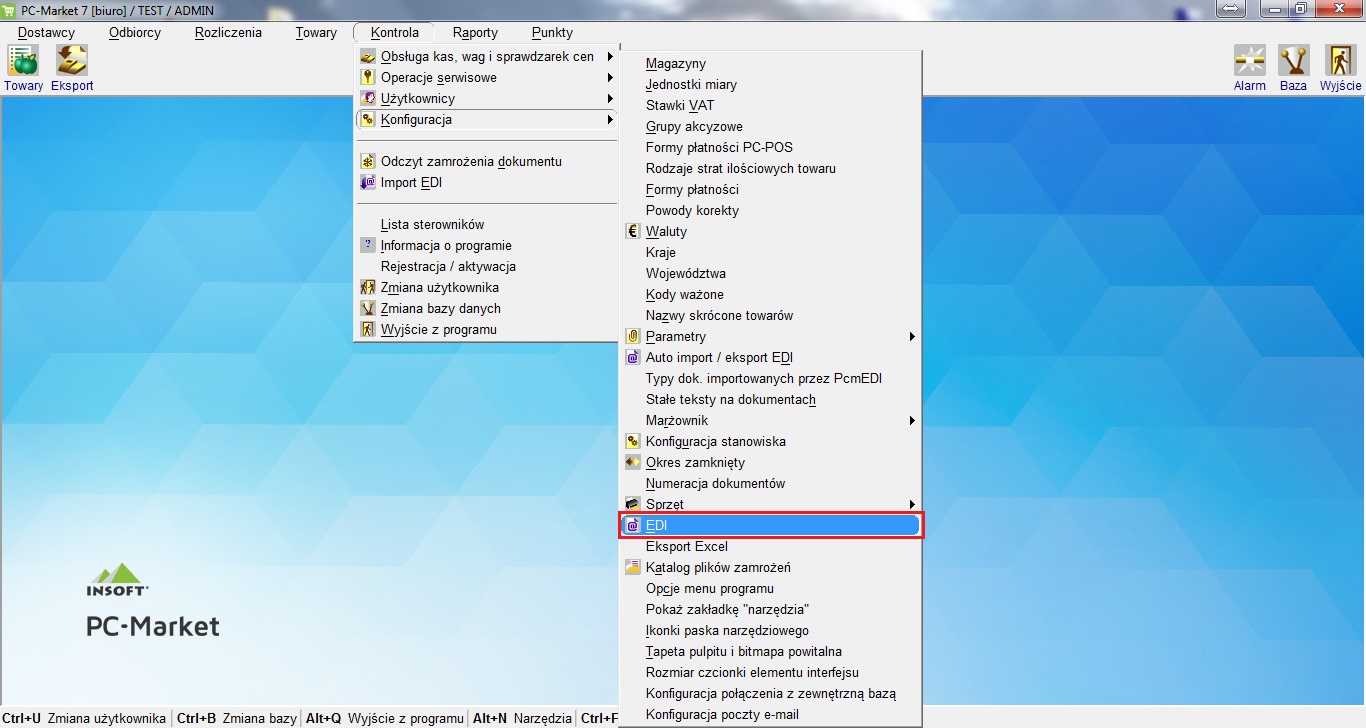Click the icon beside Auto import / eksport EDI
1366x728 pixels.
(633, 358)
